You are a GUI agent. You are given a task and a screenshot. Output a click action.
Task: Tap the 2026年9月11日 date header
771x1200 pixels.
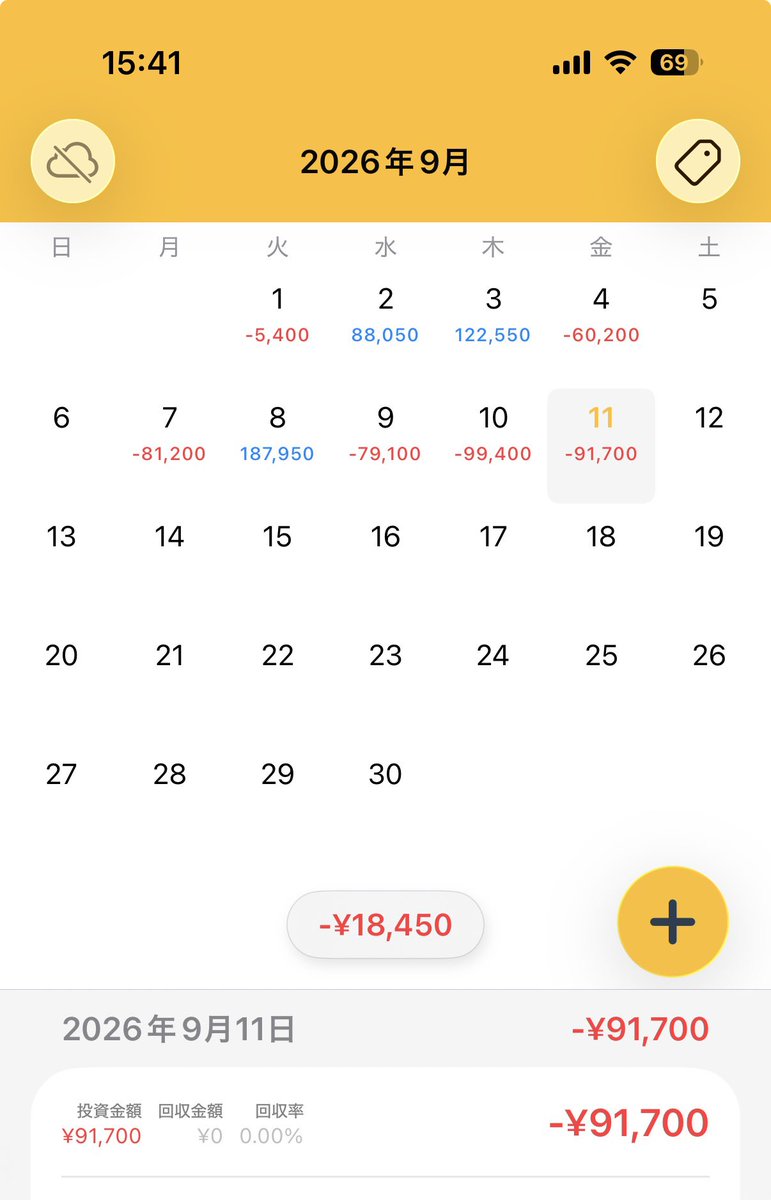tap(179, 1029)
